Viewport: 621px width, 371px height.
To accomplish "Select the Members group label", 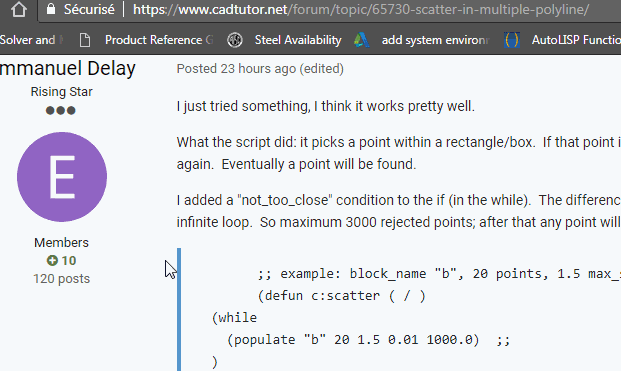I will 61,242.
